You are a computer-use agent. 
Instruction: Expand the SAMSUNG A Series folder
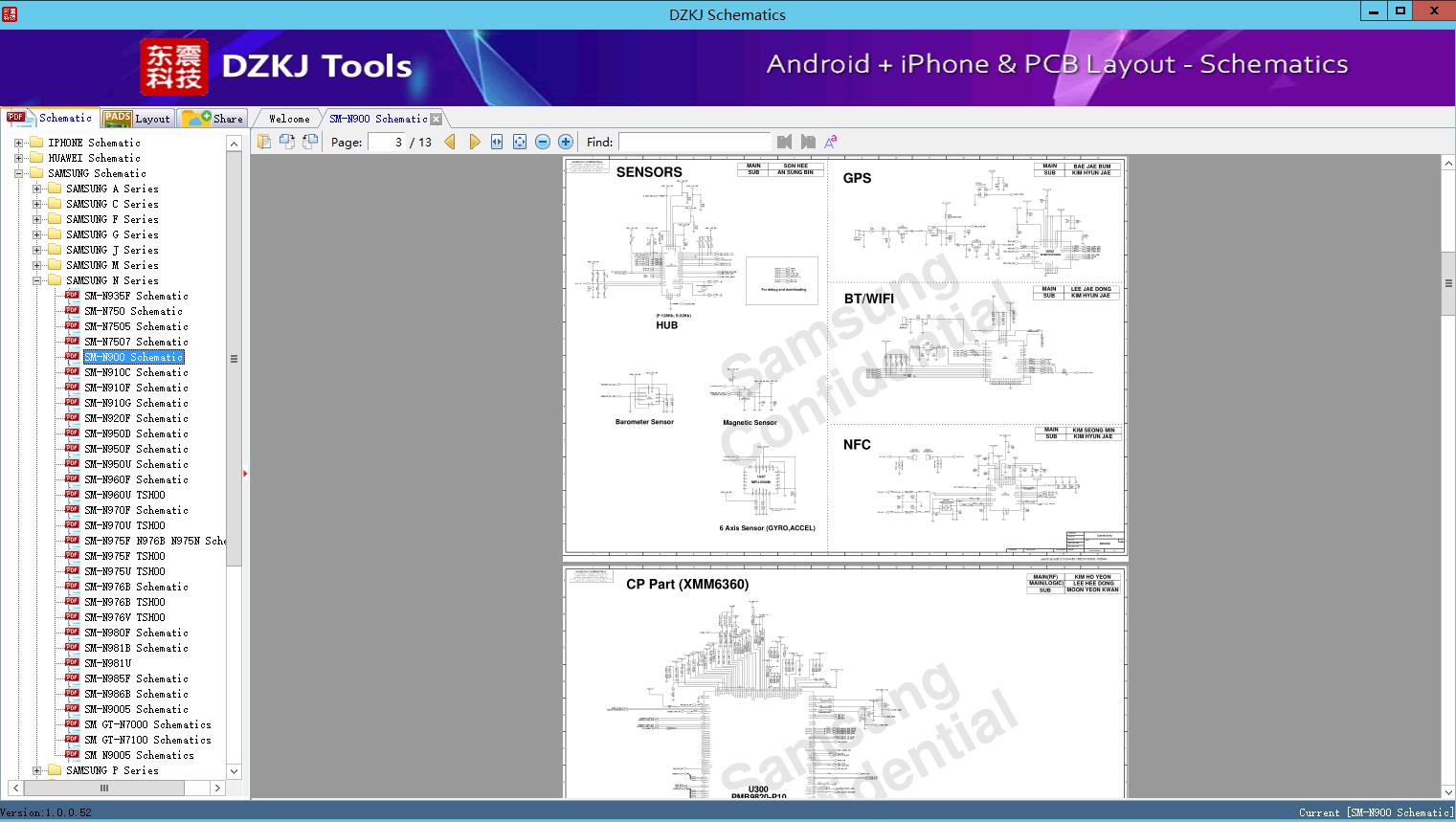pos(36,189)
